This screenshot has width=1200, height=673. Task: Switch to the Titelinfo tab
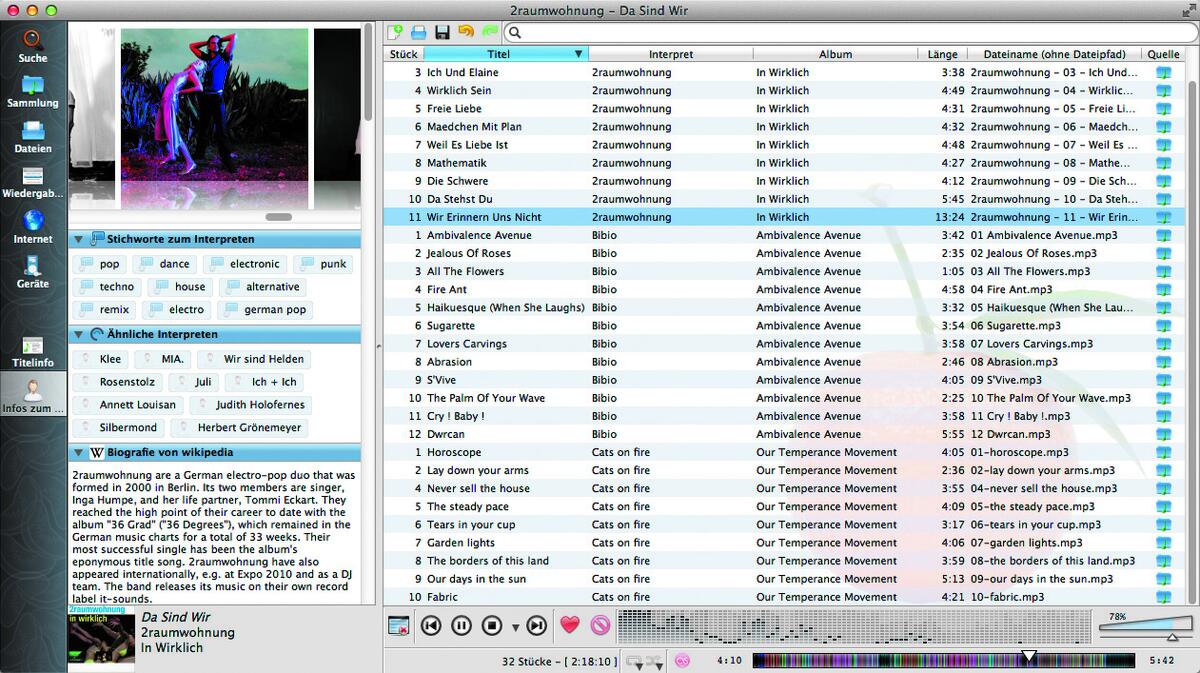33,351
